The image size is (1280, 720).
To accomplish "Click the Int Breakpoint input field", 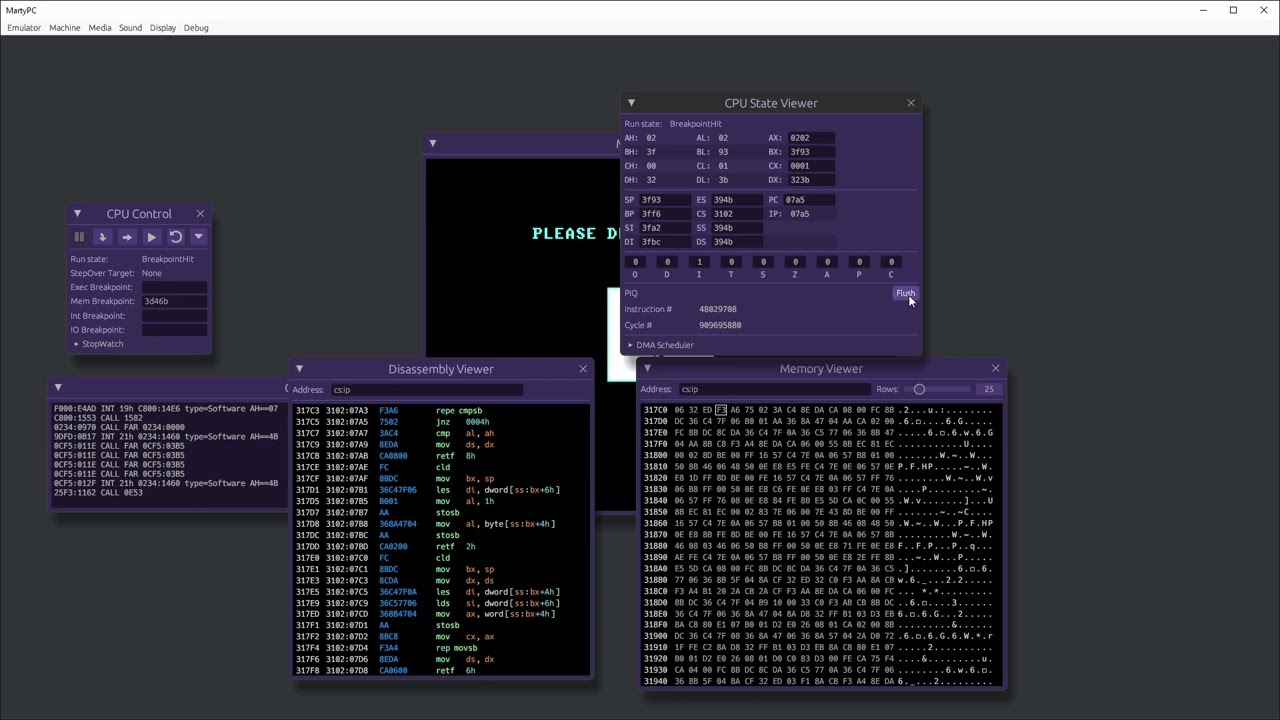I will [174, 315].
